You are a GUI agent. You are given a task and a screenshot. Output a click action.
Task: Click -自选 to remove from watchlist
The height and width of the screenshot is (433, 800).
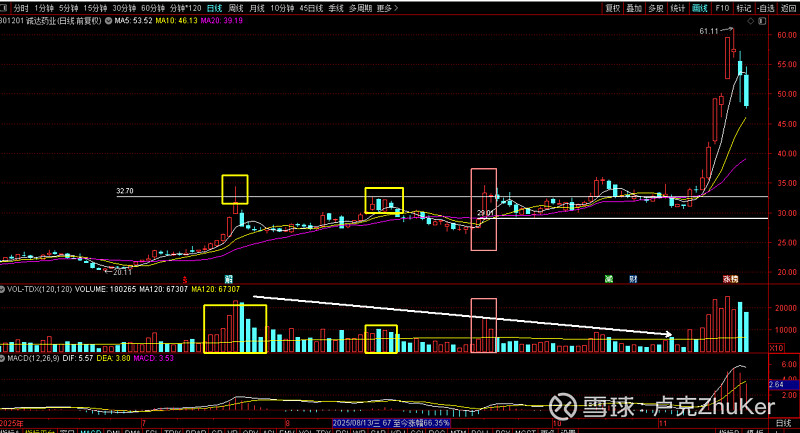tap(765, 8)
